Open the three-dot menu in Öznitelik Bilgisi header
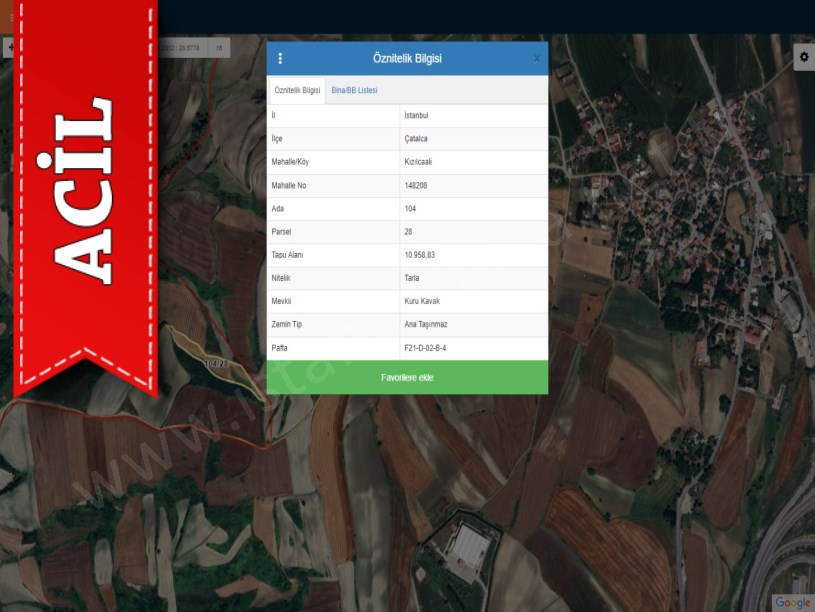This screenshot has width=815, height=612. pyautogui.click(x=280, y=58)
